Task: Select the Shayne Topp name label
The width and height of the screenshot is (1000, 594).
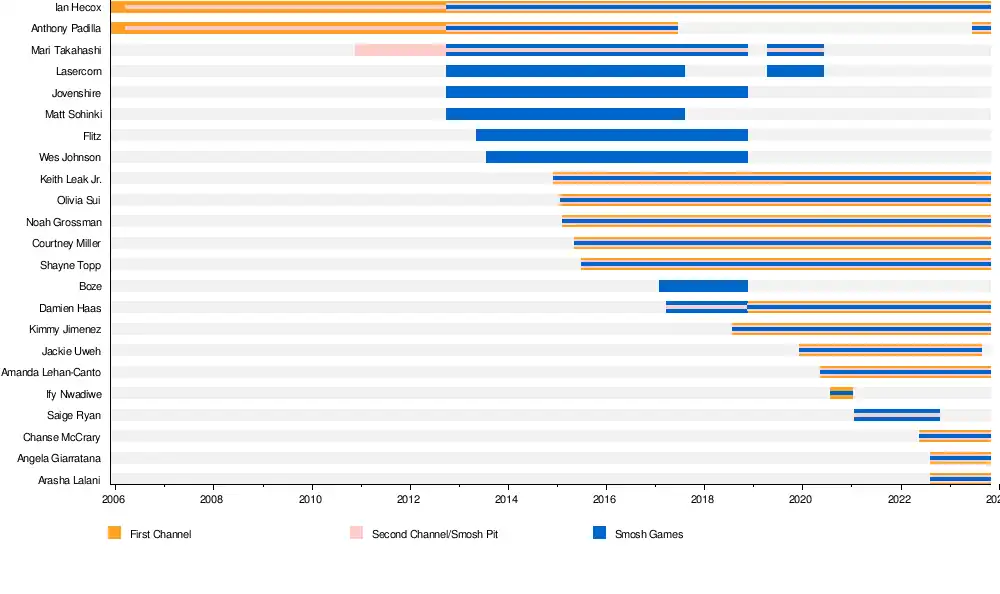Action: tap(70, 265)
